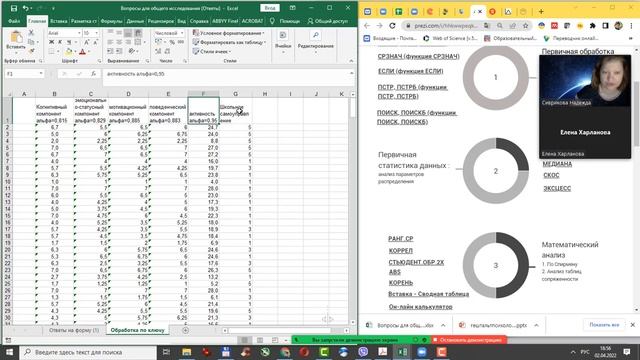Screen dimensions: 640x360
Task: Click the prezi.com address bar
Action: [467, 26]
